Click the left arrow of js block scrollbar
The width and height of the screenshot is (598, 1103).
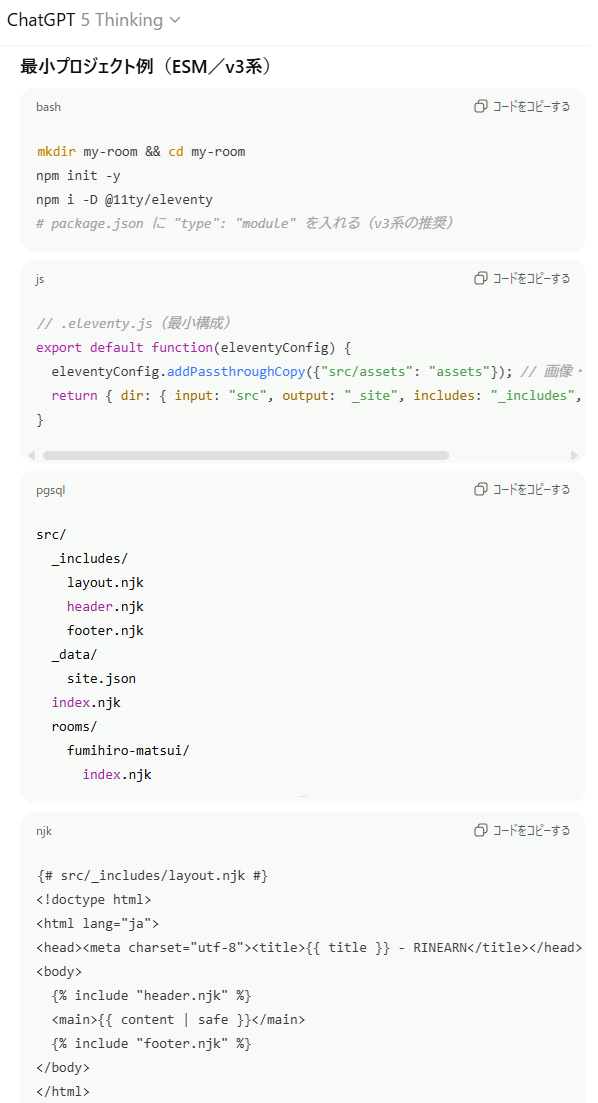tap(31, 455)
